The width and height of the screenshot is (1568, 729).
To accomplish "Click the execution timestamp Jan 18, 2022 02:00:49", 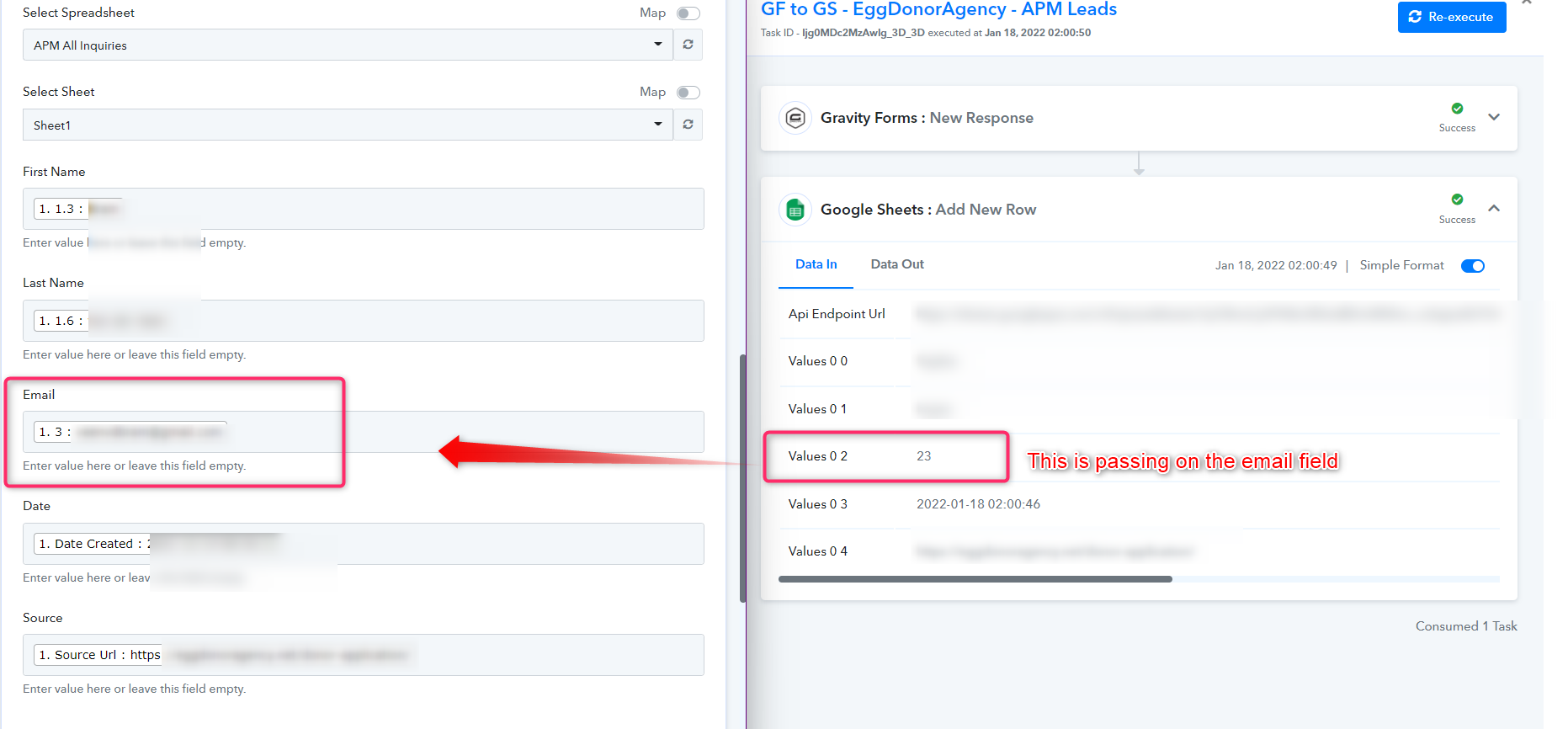I will click(1276, 265).
